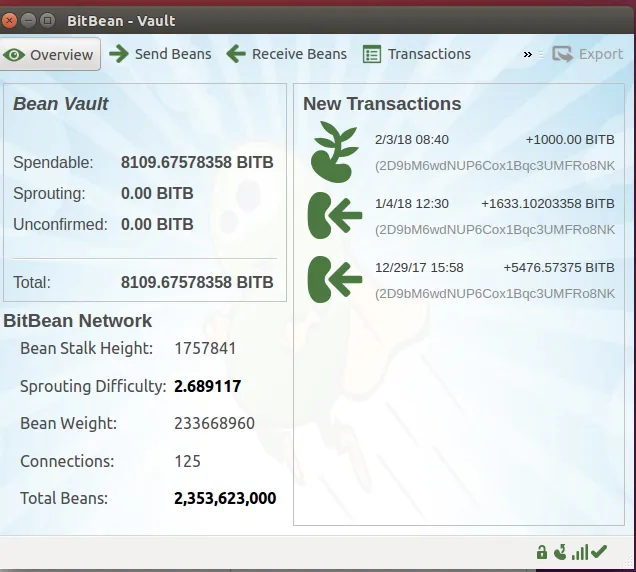Click the sprouting bean status icon
Viewport: 636px width, 572px height.
[560, 552]
